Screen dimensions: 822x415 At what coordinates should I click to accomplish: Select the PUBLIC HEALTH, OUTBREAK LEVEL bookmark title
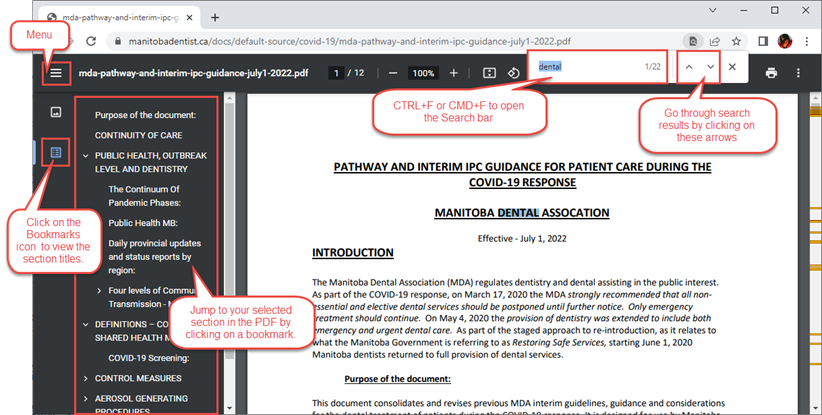click(151, 162)
